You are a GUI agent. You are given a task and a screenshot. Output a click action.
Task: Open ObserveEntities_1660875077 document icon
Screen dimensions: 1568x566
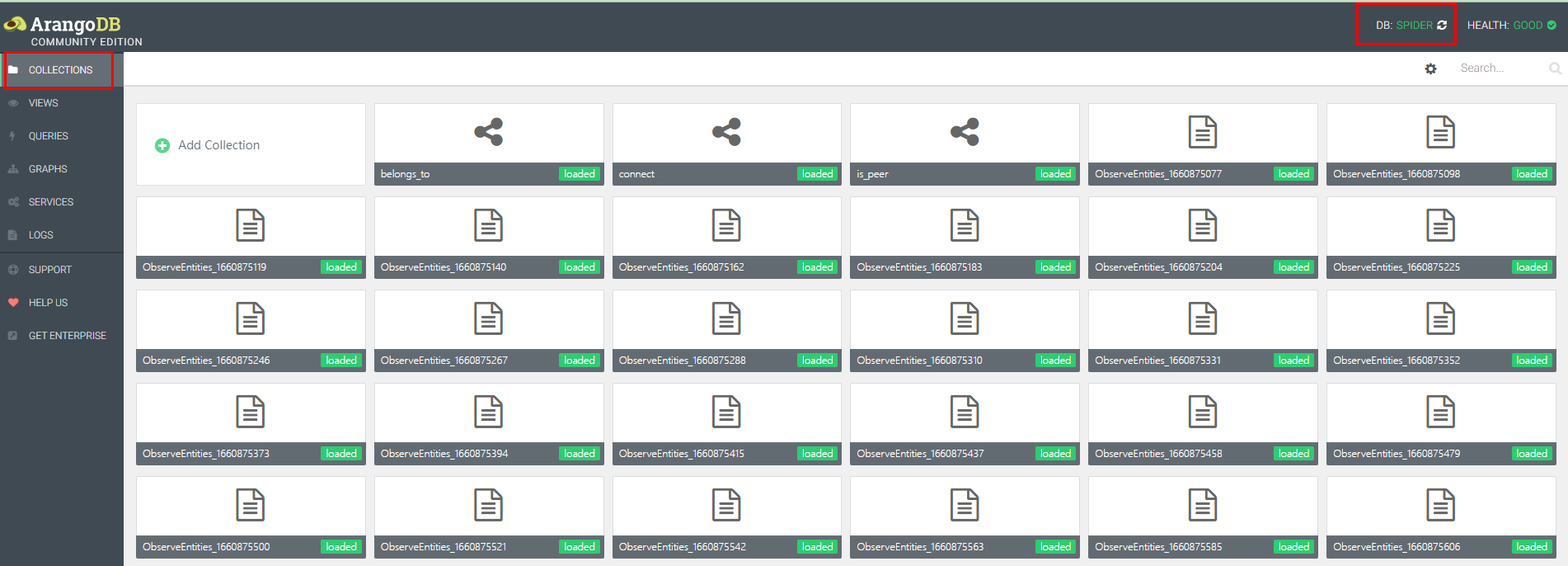pyautogui.click(x=1202, y=132)
